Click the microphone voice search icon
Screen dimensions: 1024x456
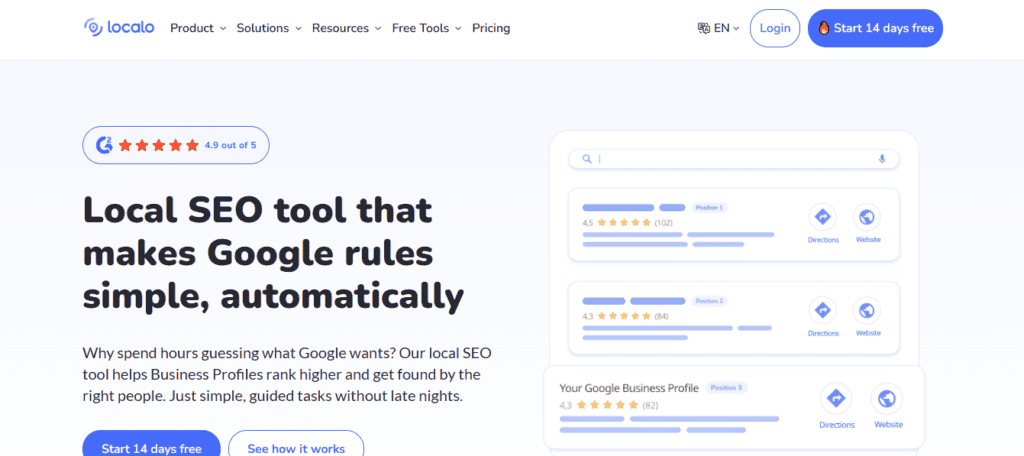pos(882,159)
